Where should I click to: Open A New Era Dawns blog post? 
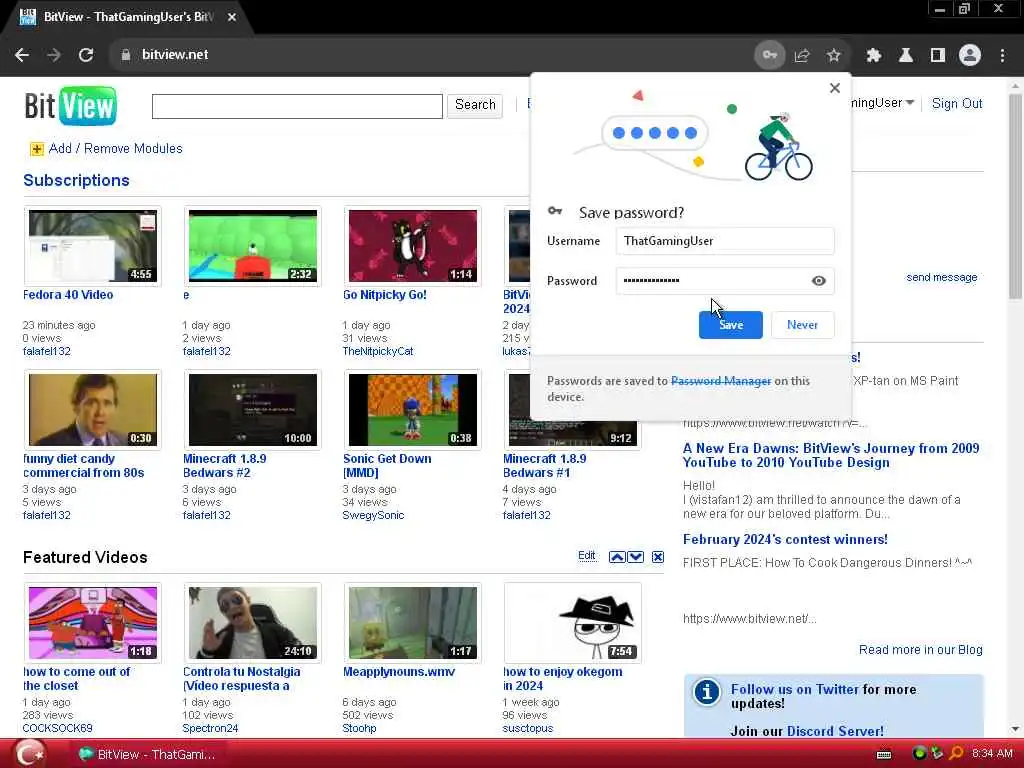click(x=831, y=455)
